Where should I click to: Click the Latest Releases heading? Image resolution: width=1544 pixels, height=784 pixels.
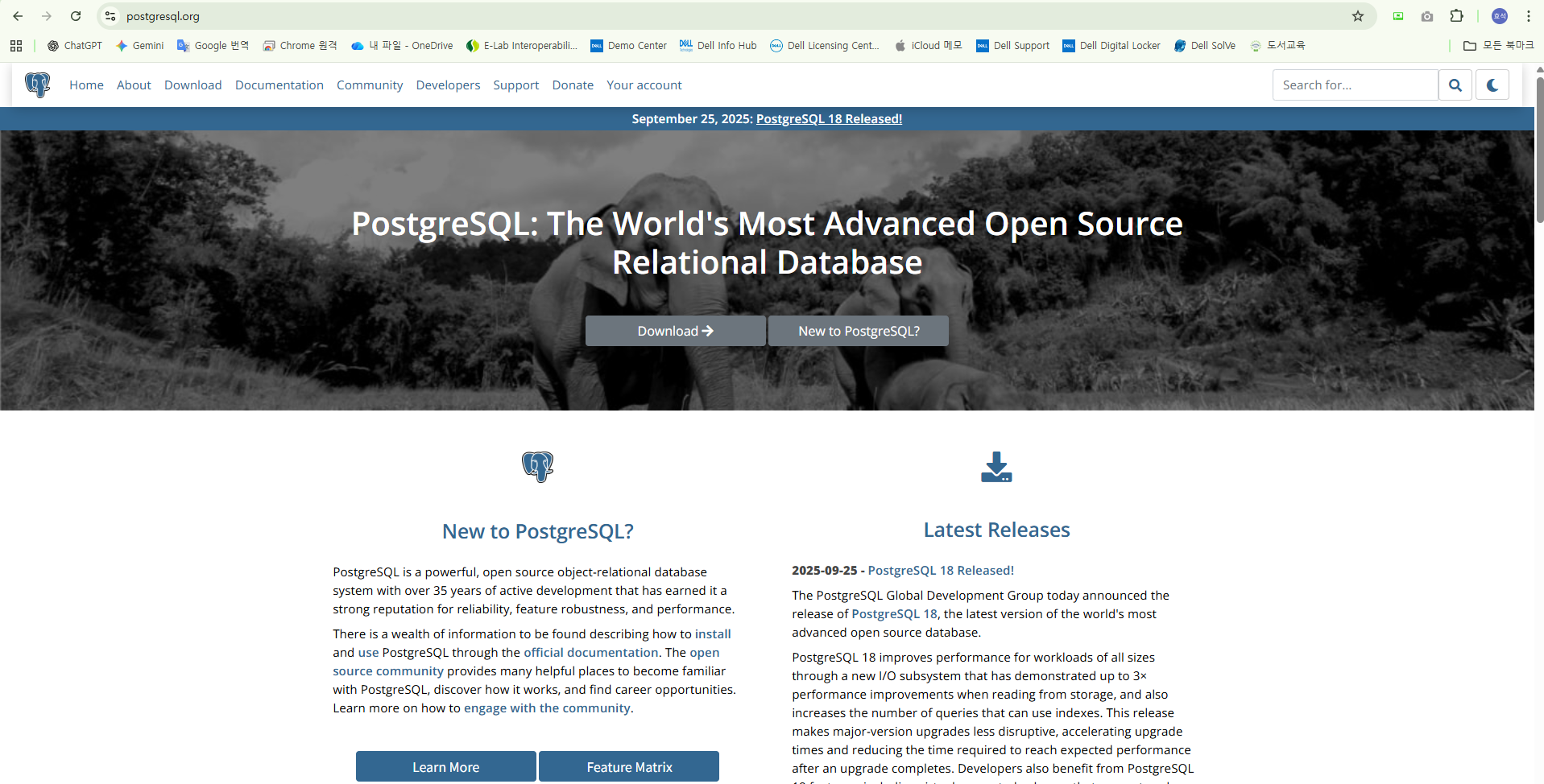(x=996, y=530)
